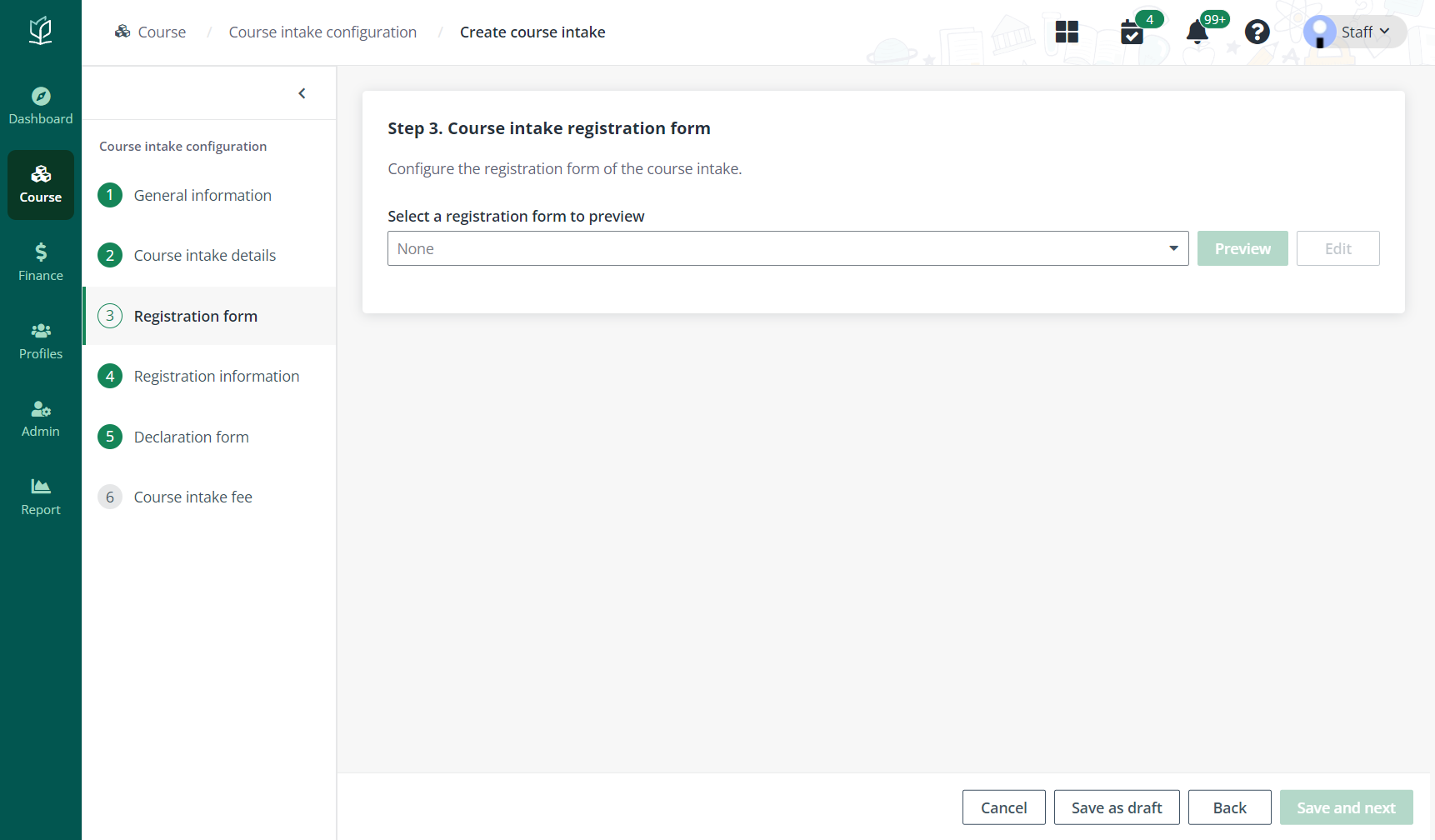The width and height of the screenshot is (1435, 840).
Task: Select step 1 General information
Action: [x=209, y=195]
